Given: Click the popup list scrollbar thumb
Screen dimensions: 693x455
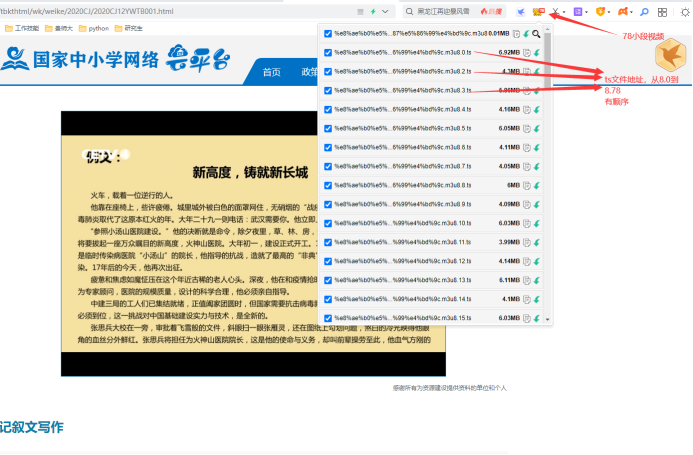Looking at the screenshot, I should pos(548,59).
